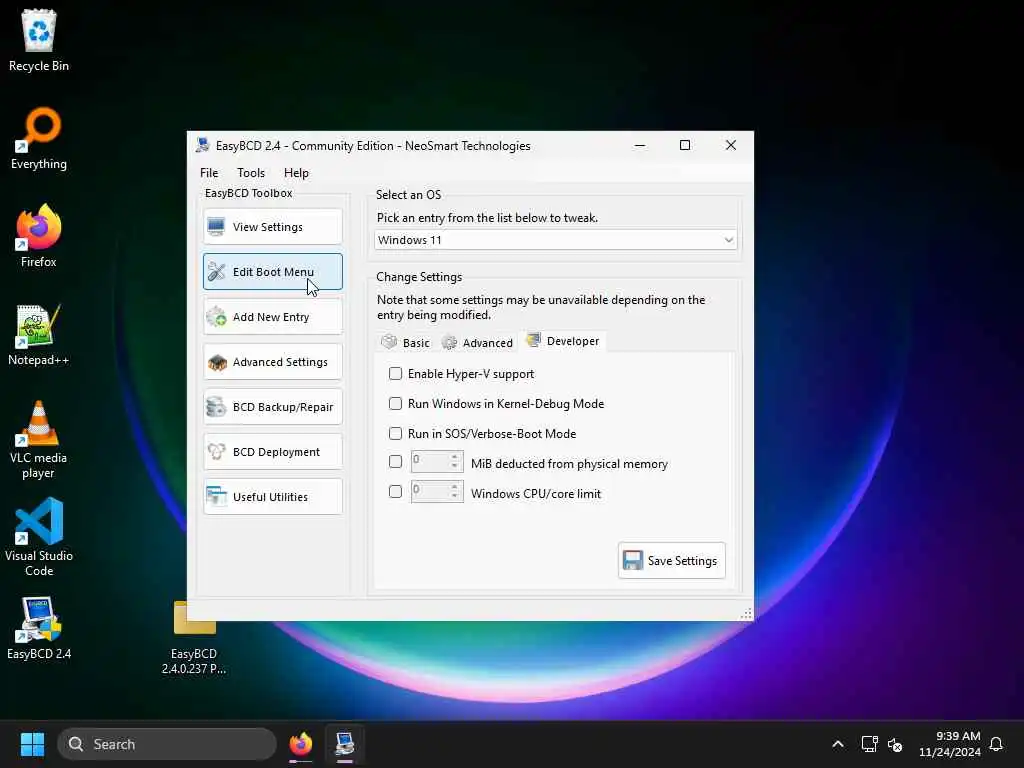
Task: Open View Settings in EasyBCD Toolbox
Action: (272, 227)
